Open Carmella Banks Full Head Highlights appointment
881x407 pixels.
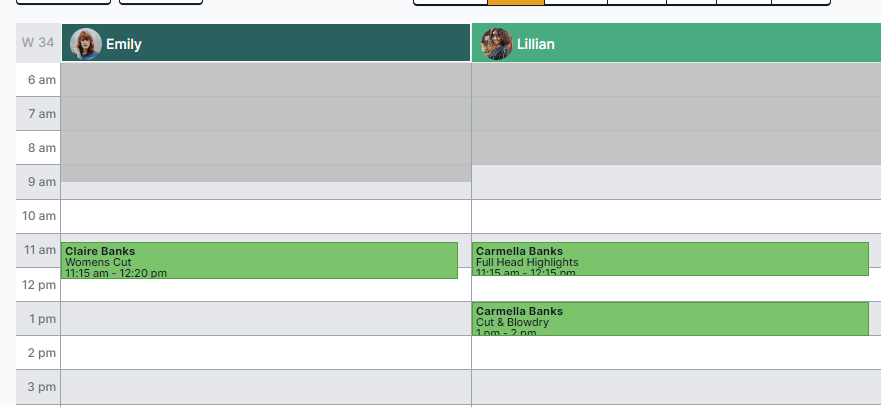670,259
